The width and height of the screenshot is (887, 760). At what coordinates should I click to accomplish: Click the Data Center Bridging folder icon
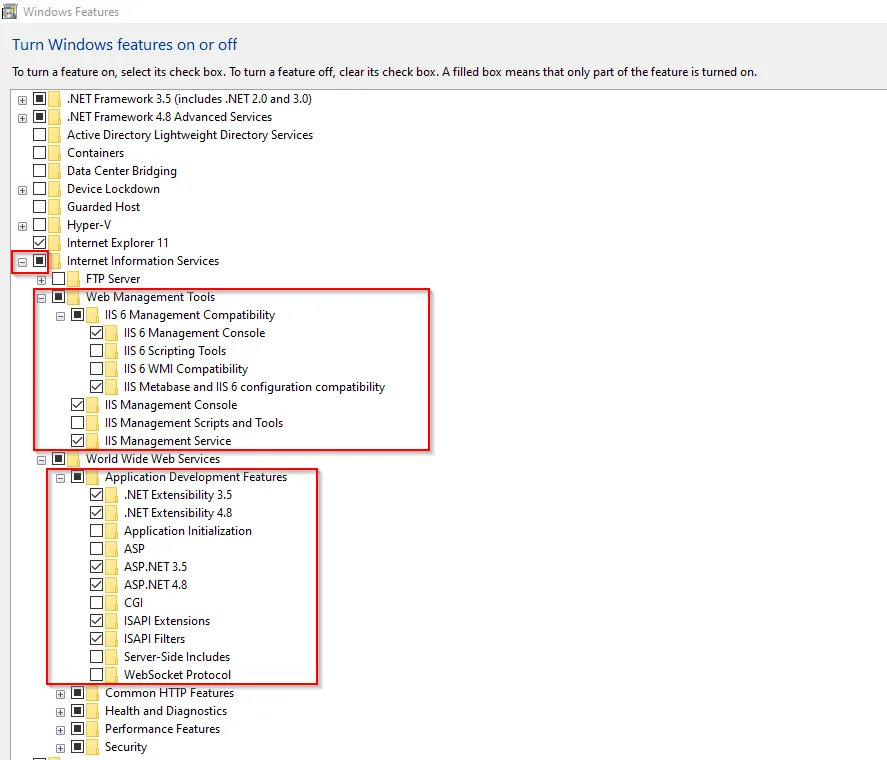55,171
